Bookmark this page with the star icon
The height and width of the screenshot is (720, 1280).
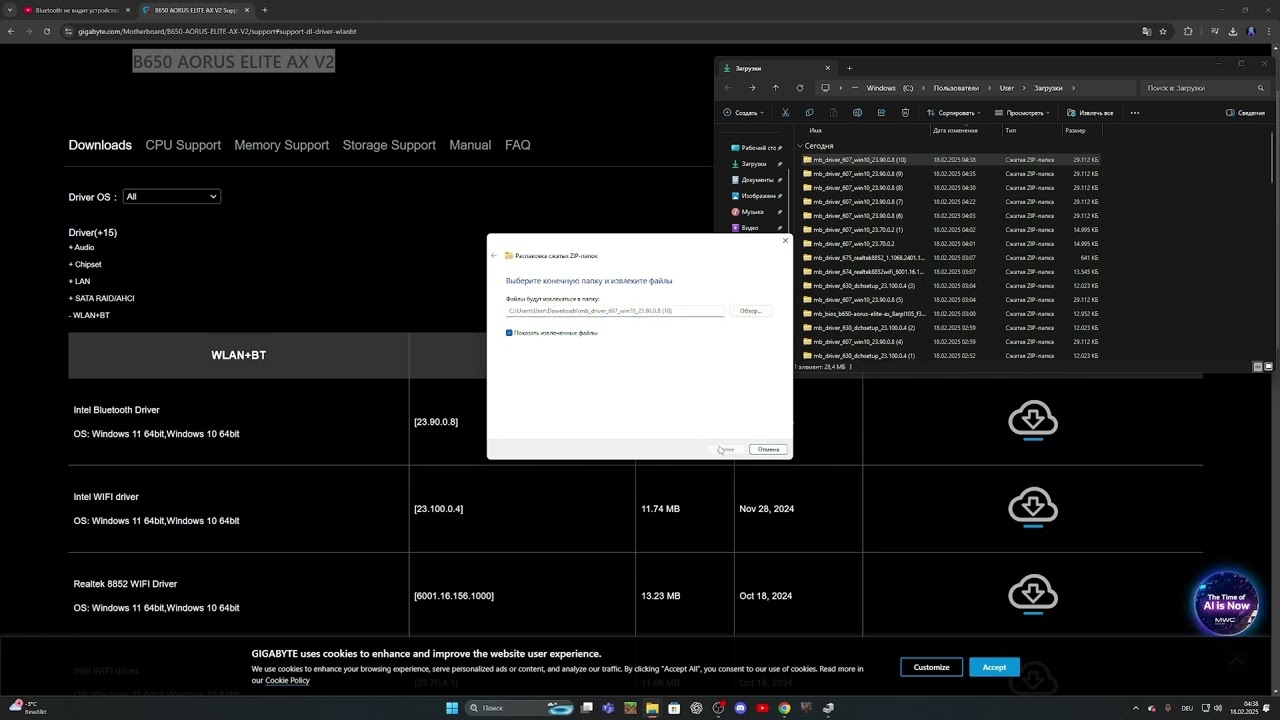1163,31
